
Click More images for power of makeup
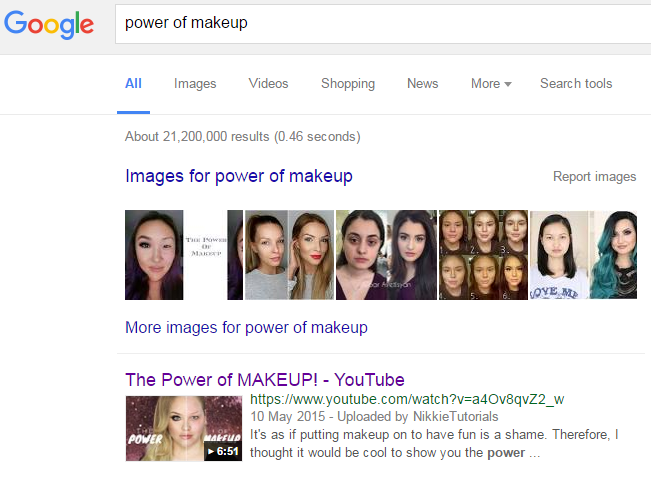point(246,328)
